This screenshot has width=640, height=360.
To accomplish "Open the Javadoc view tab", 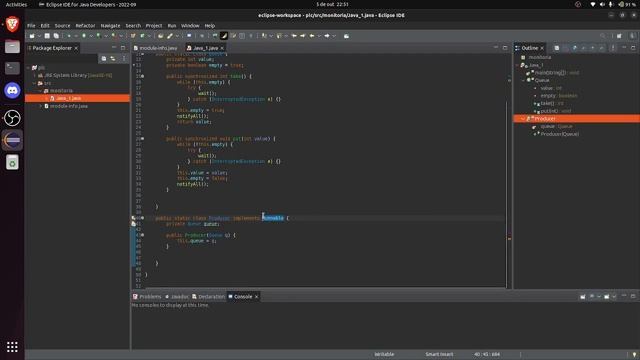I will (177, 297).
